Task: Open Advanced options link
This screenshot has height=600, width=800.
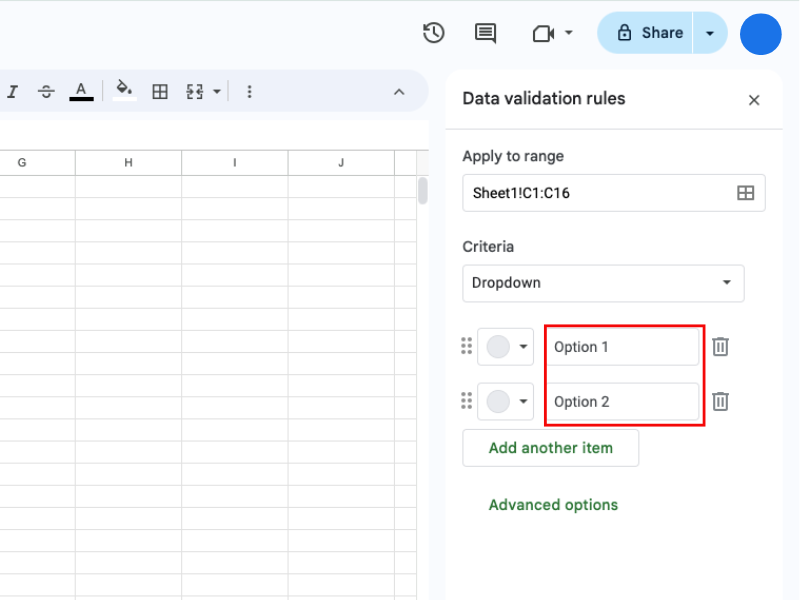Action: point(553,505)
